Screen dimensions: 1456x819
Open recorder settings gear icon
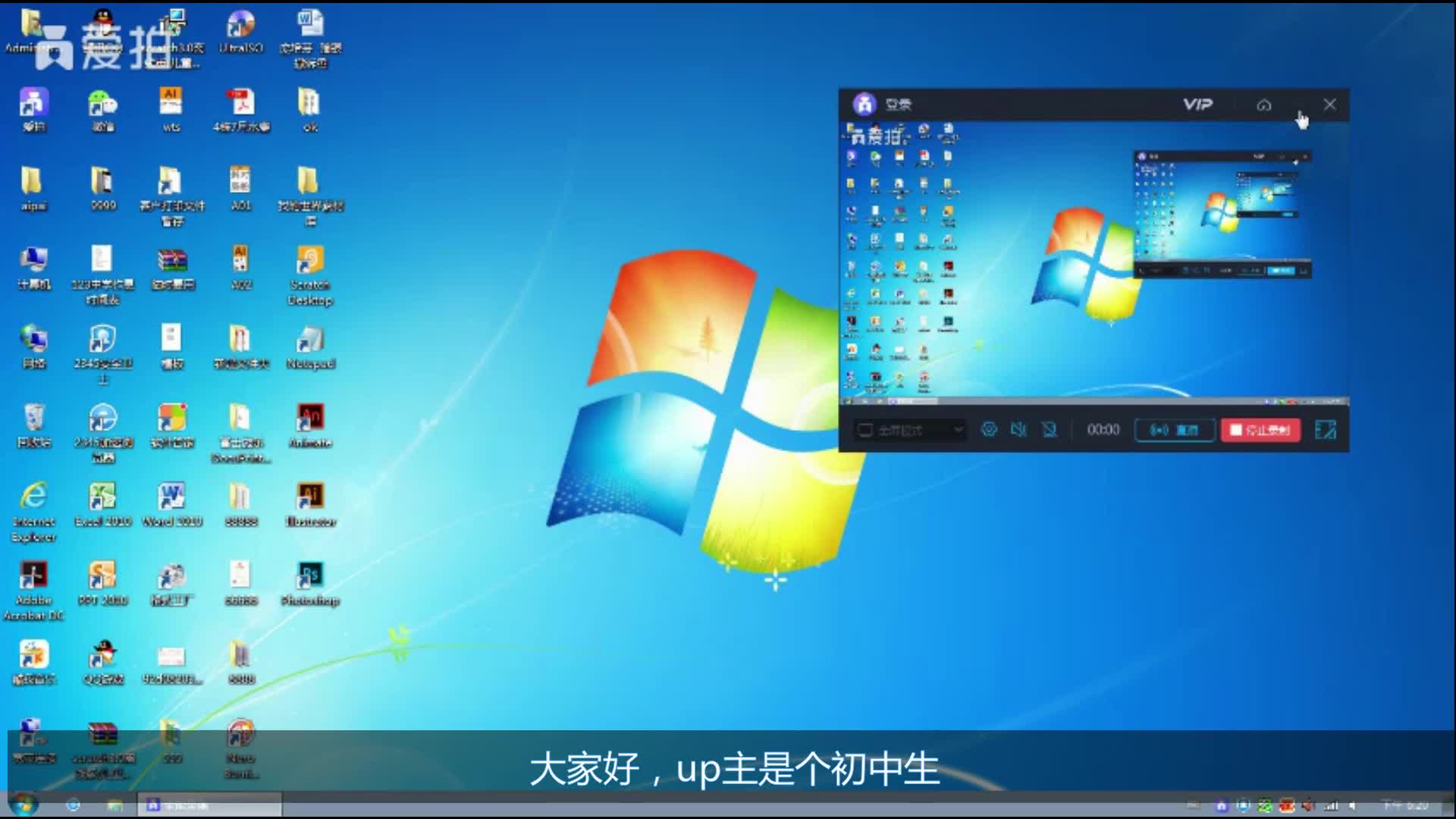point(989,430)
